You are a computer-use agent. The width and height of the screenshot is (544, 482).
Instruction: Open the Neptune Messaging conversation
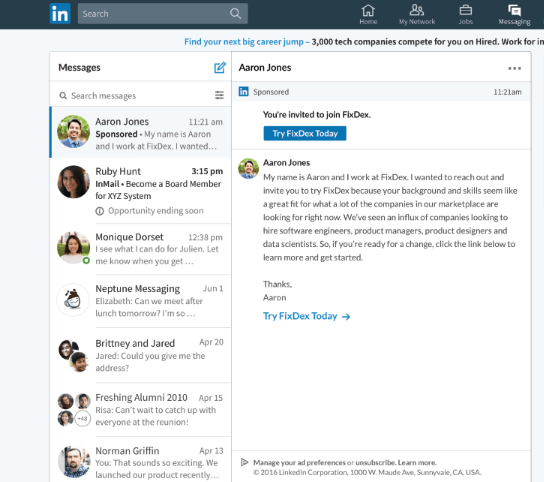[141, 301]
